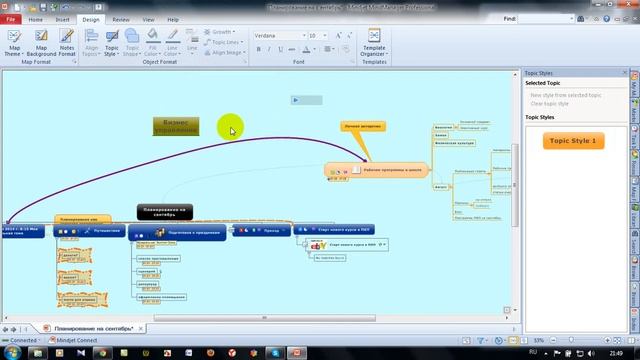Image resolution: width=640 pixels, height=360 pixels.
Task: Open the Chrome taskbar icon
Action: pyautogui.click(x=102, y=353)
